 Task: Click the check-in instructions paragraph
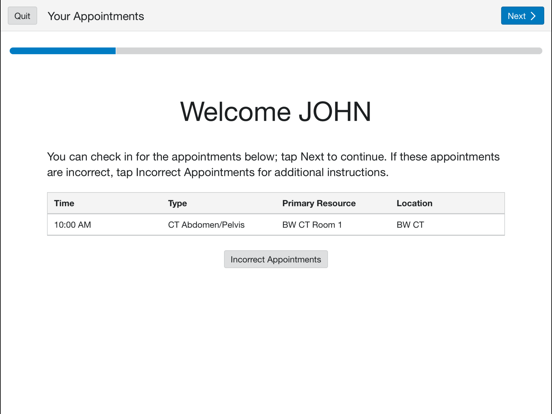point(273,164)
